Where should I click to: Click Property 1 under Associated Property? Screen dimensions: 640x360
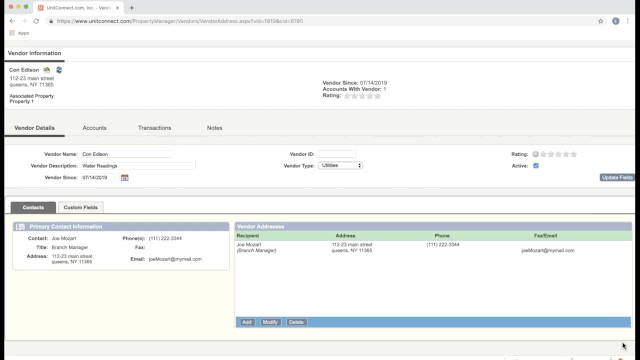[x=22, y=101]
